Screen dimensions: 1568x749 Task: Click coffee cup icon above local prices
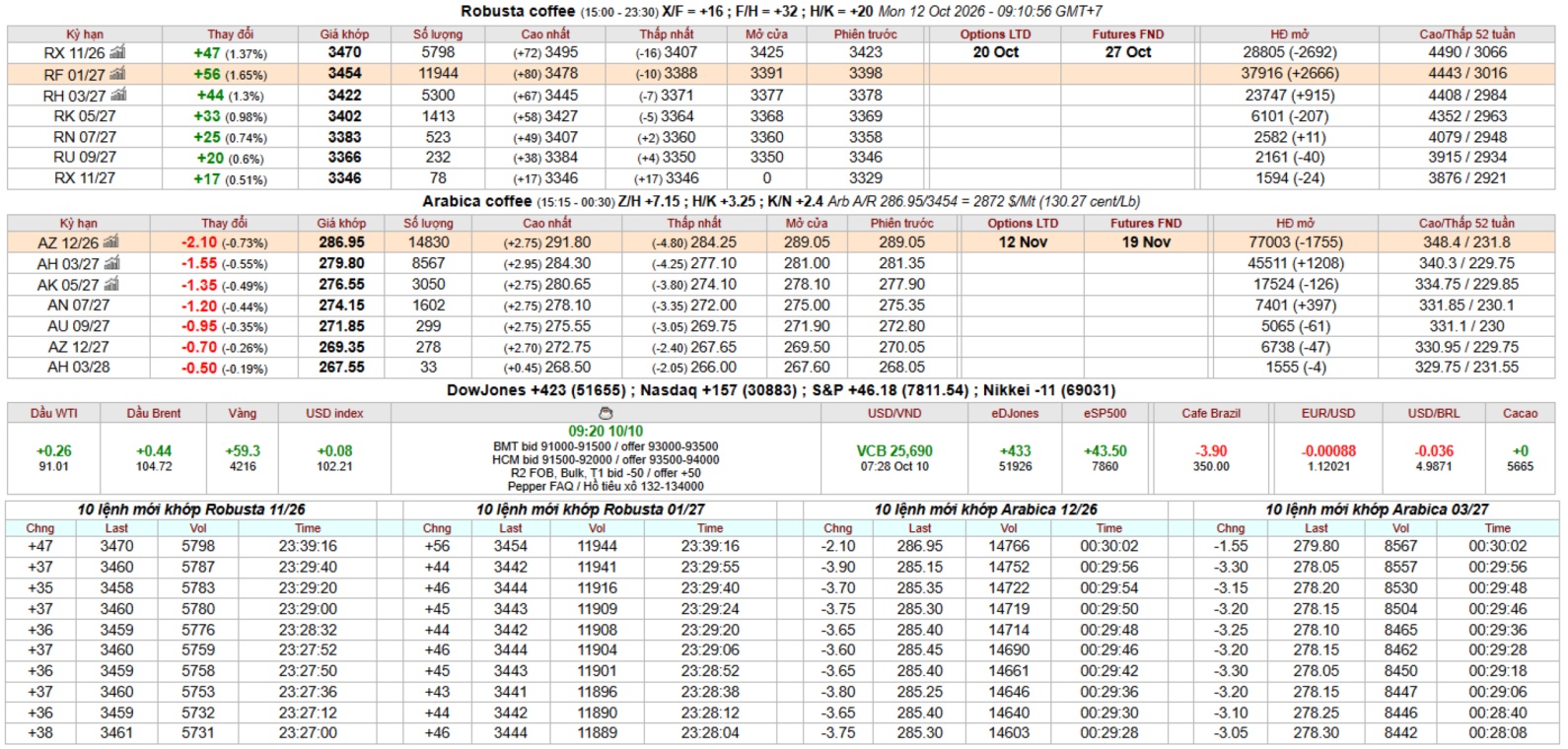click(x=606, y=414)
